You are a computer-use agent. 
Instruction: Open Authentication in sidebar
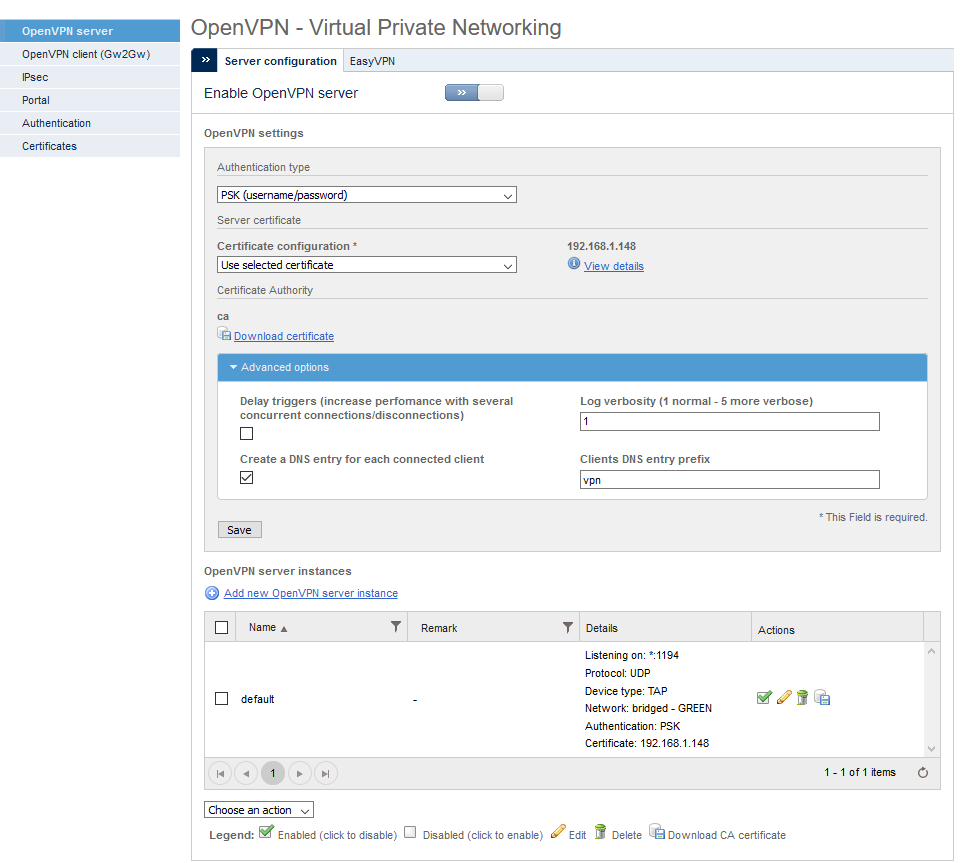(90, 123)
